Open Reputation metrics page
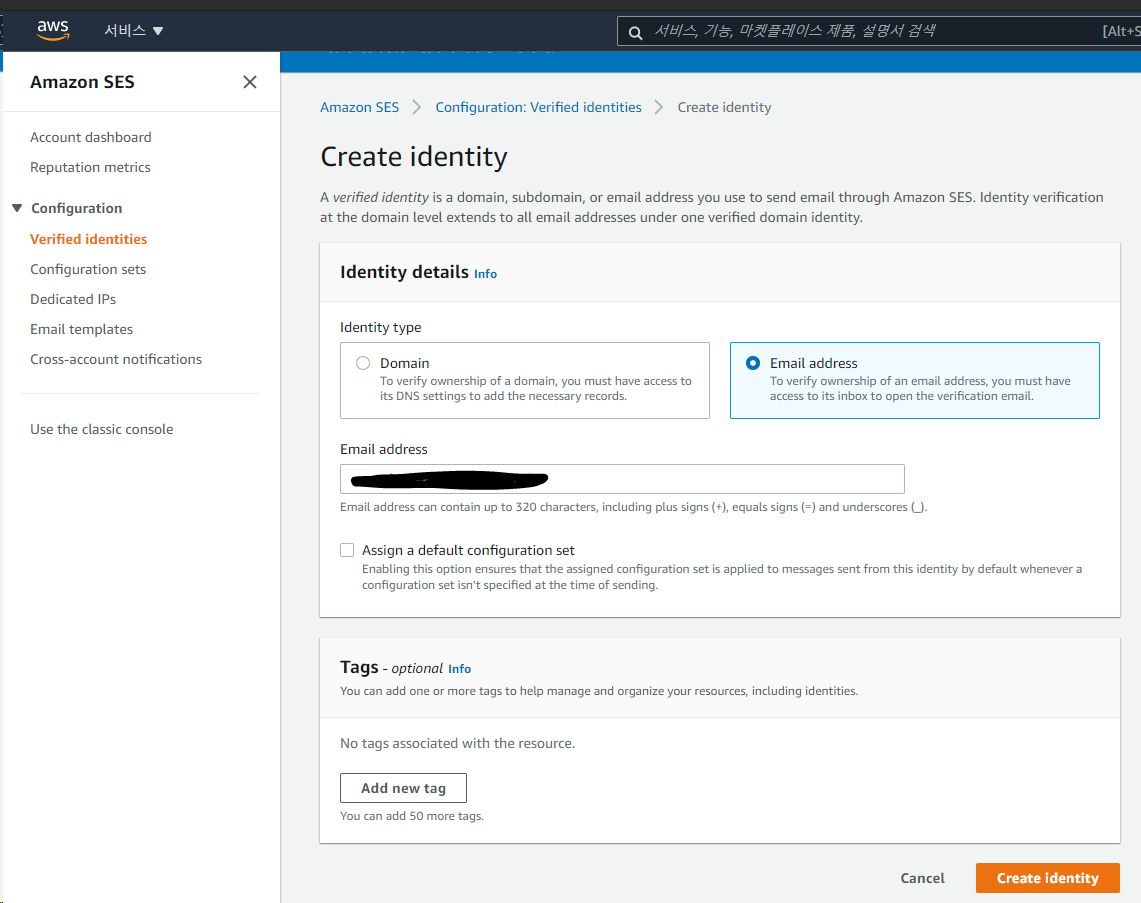This screenshot has width=1141, height=903. [x=90, y=167]
